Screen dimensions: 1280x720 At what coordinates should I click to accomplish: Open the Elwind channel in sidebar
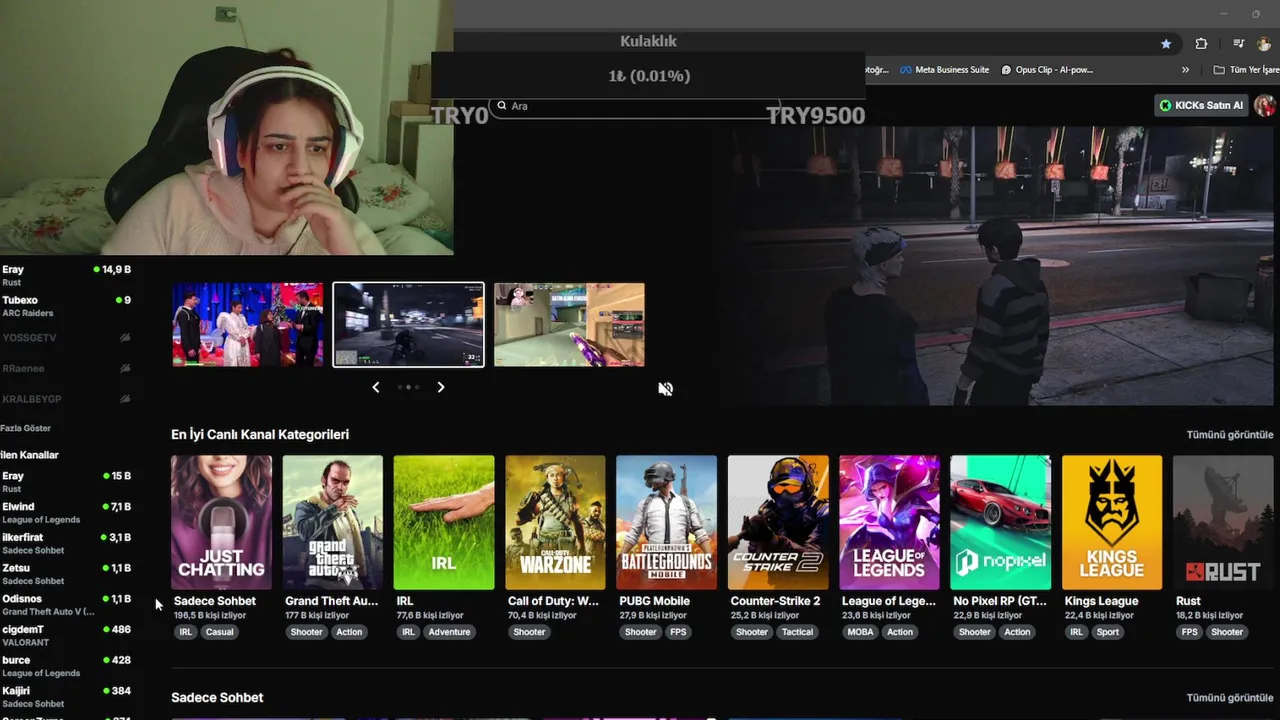(x=66, y=513)
